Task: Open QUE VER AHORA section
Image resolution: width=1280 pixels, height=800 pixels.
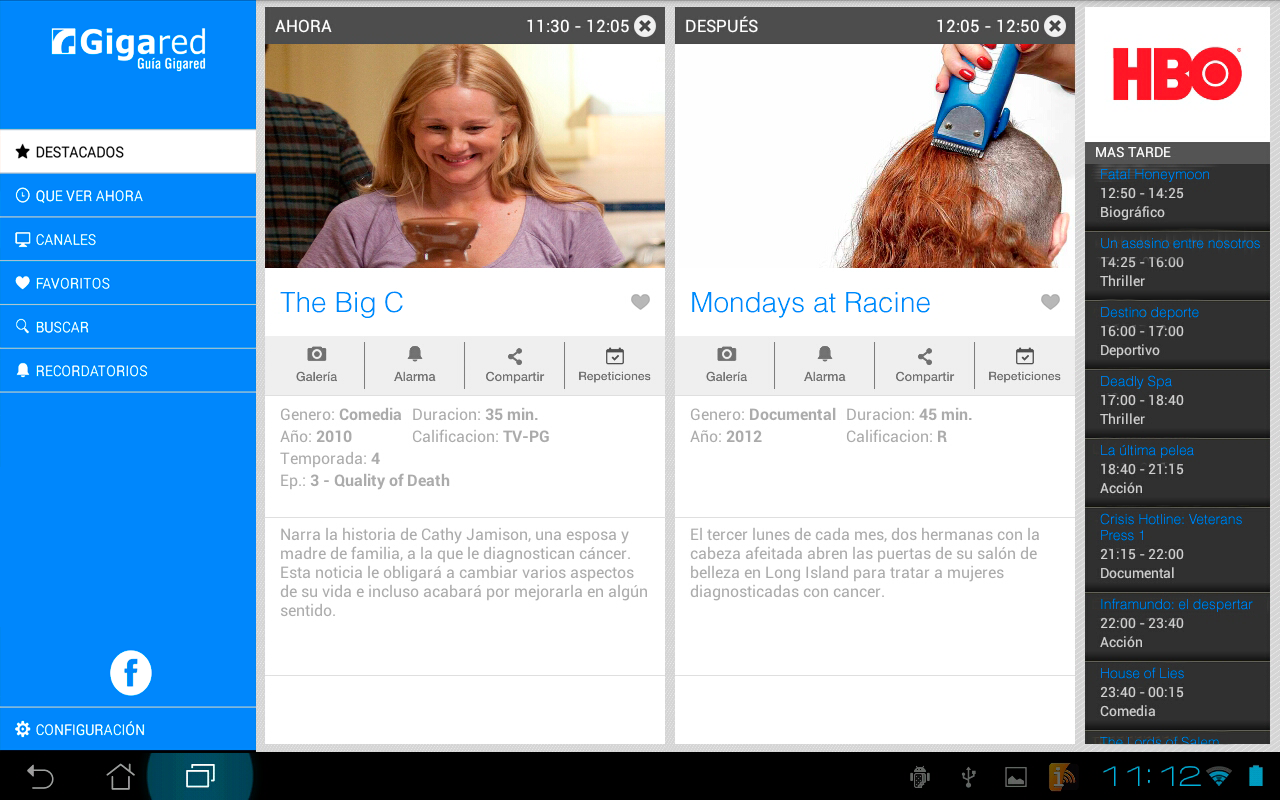Action: click(x=128, y=196)
